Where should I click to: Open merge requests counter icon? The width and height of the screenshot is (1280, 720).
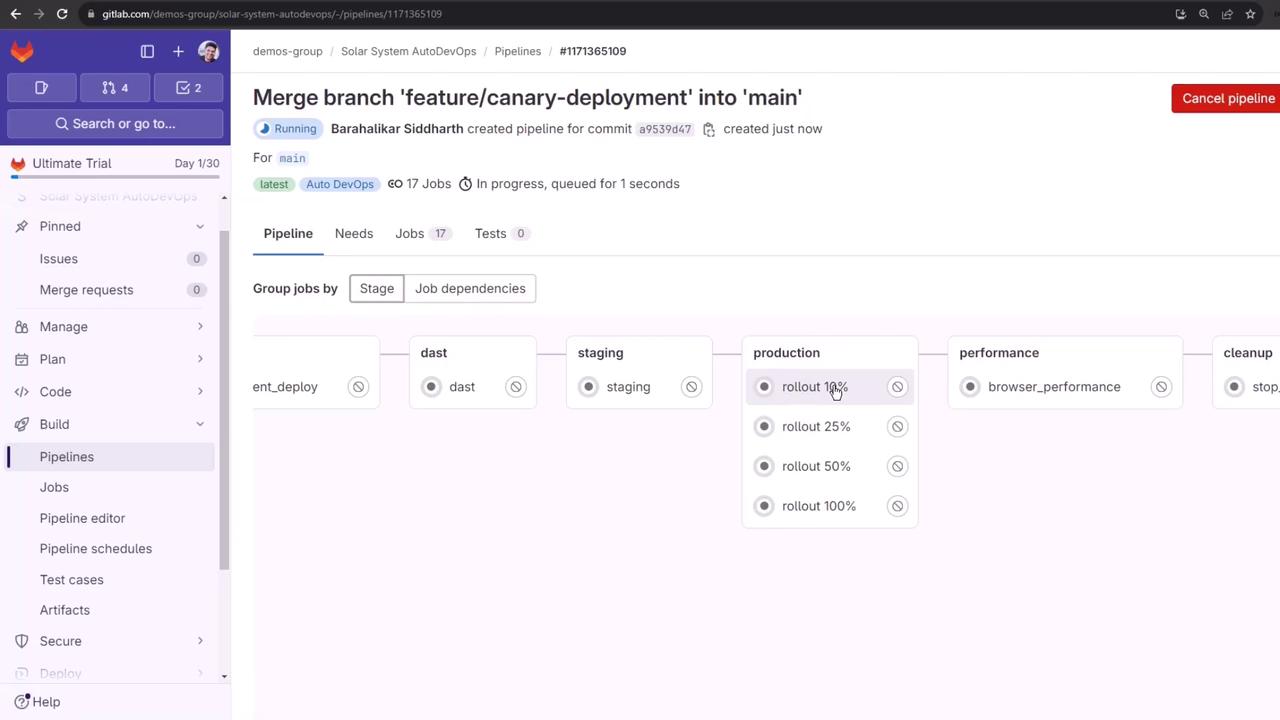click(x=115, y=88)
